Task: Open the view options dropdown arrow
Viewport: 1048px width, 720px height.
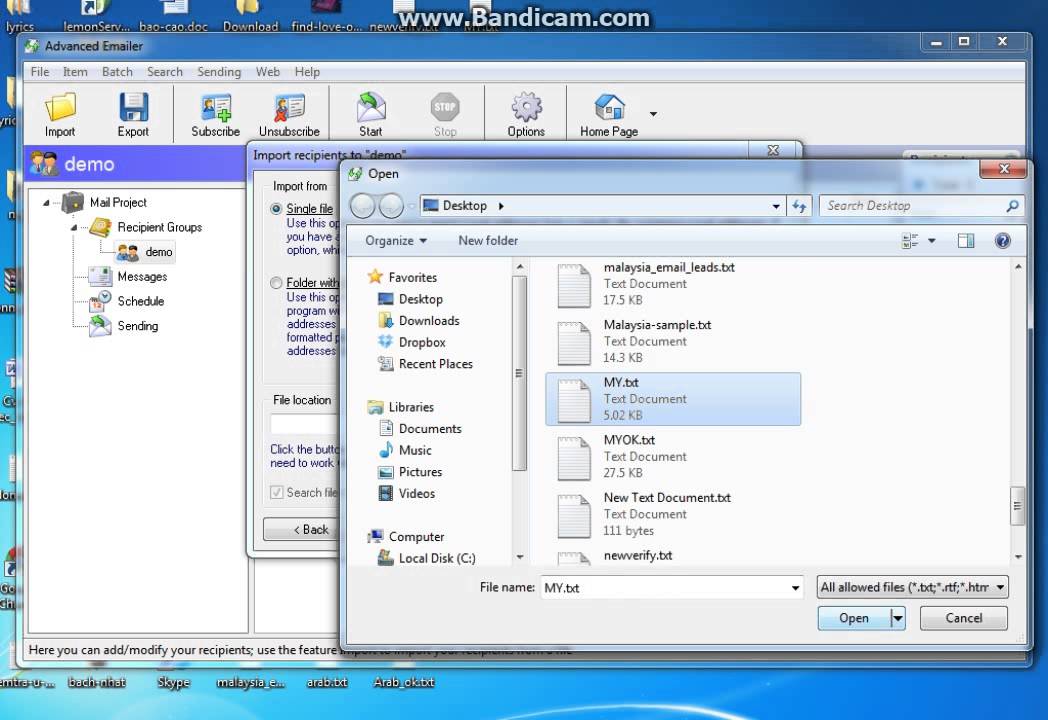Action: coord(932,241)
